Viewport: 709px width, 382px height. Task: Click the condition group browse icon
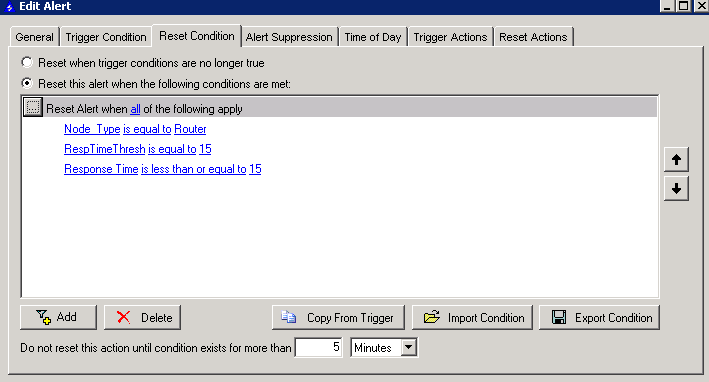coord(33,108)
